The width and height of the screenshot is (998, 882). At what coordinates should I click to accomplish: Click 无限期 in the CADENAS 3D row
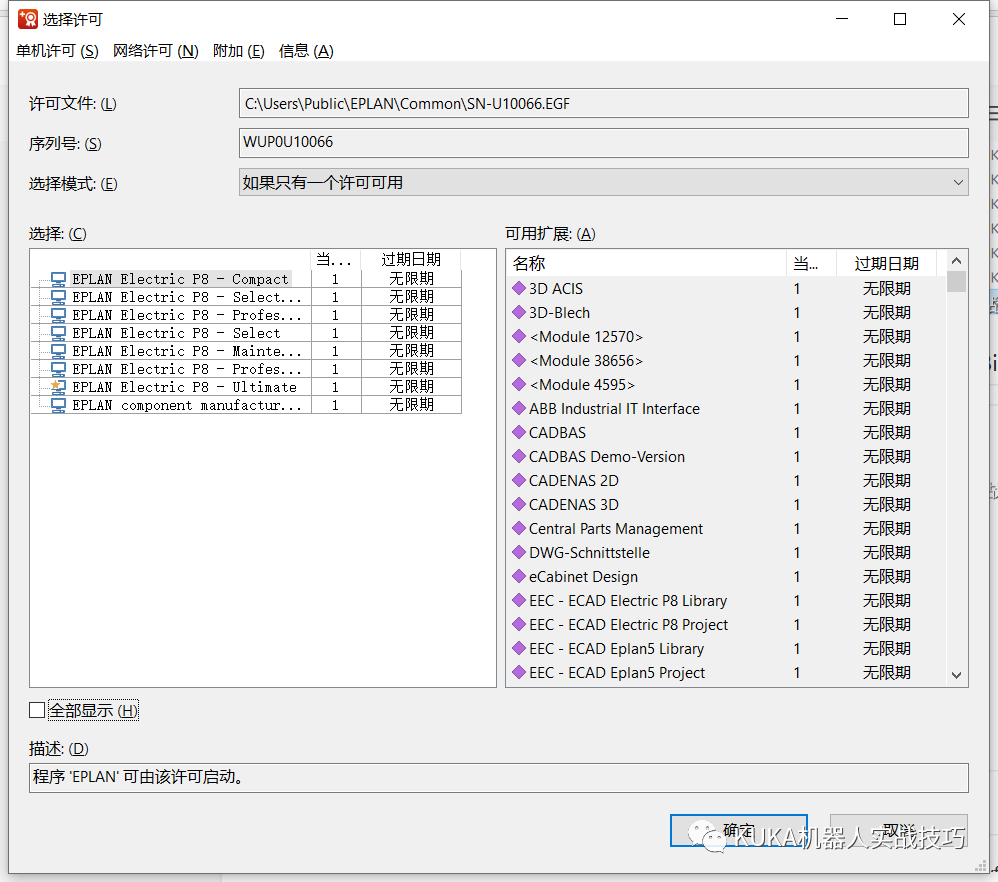pyautogui.click(x=887, y=505)
